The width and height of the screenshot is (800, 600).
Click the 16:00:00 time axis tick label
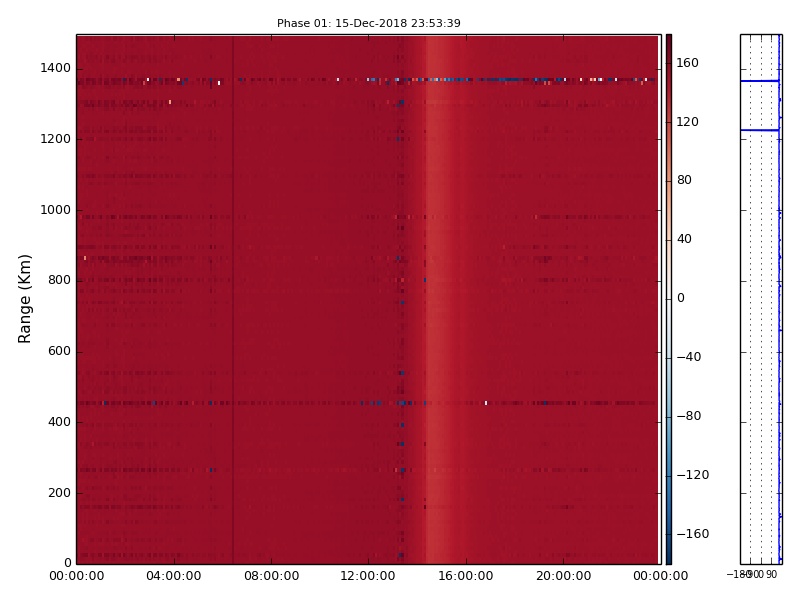(465, 576)
